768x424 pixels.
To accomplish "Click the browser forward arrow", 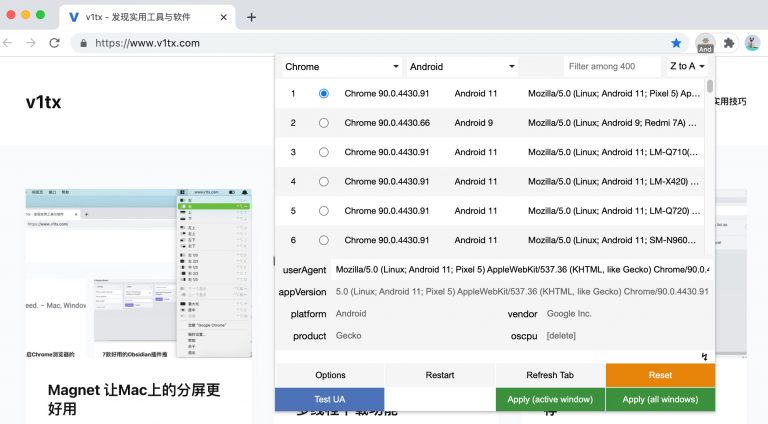I will click(x=31, y=43).
